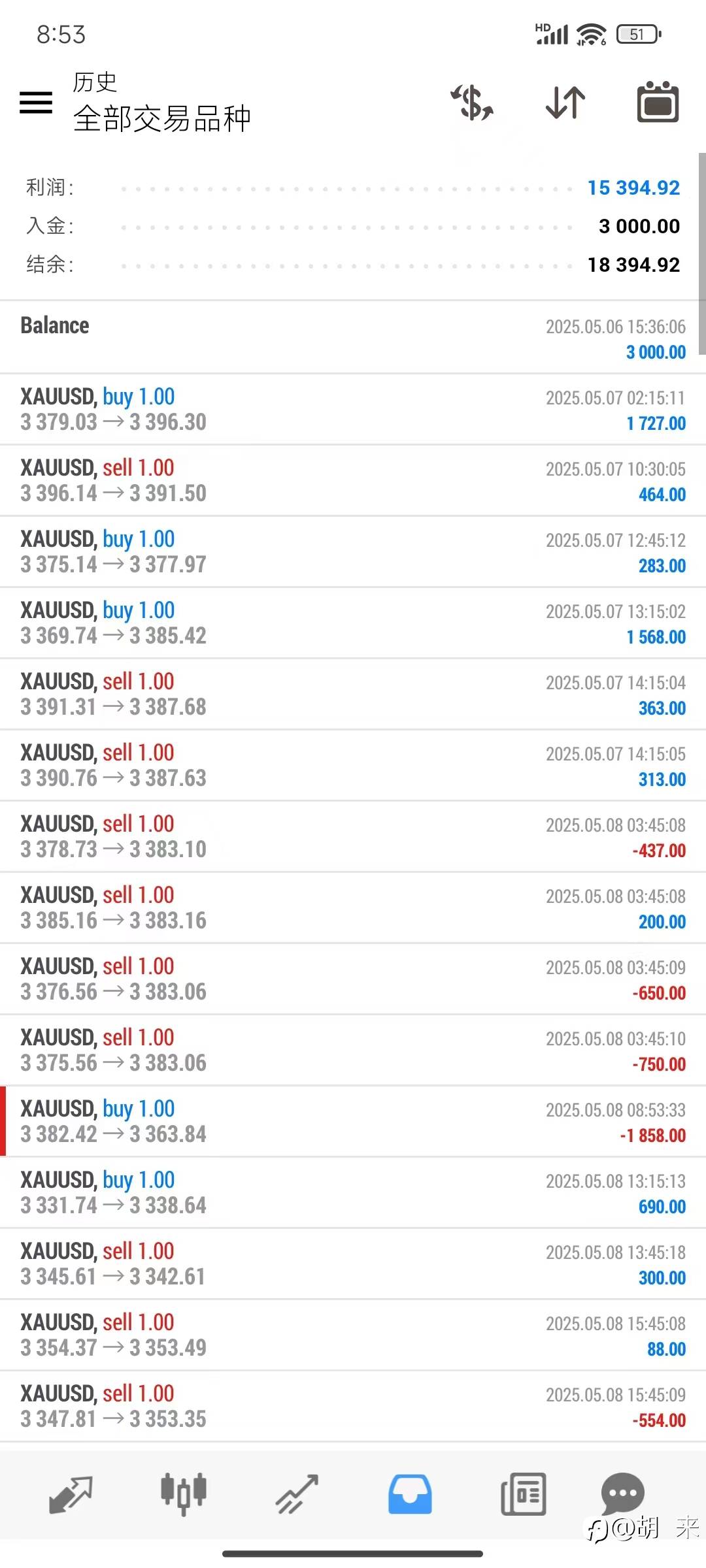
Task: Expand the 全部交易品种 symbol selector
Action: 161,118
